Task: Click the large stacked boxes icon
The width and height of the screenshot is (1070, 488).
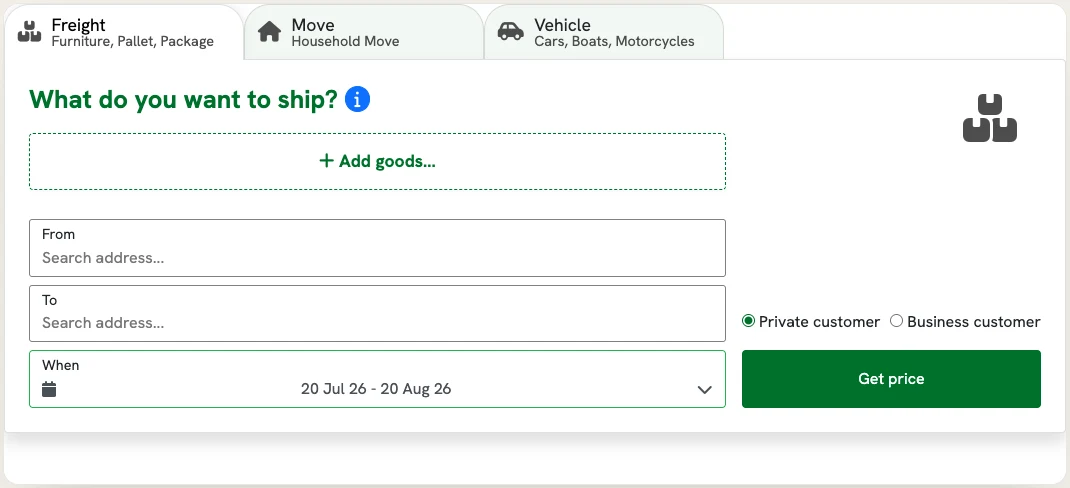Action: click(989, 118)
